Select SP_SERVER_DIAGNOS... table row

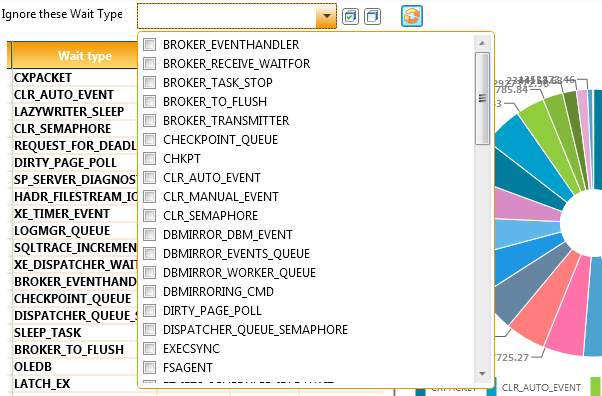click(75, 179)
